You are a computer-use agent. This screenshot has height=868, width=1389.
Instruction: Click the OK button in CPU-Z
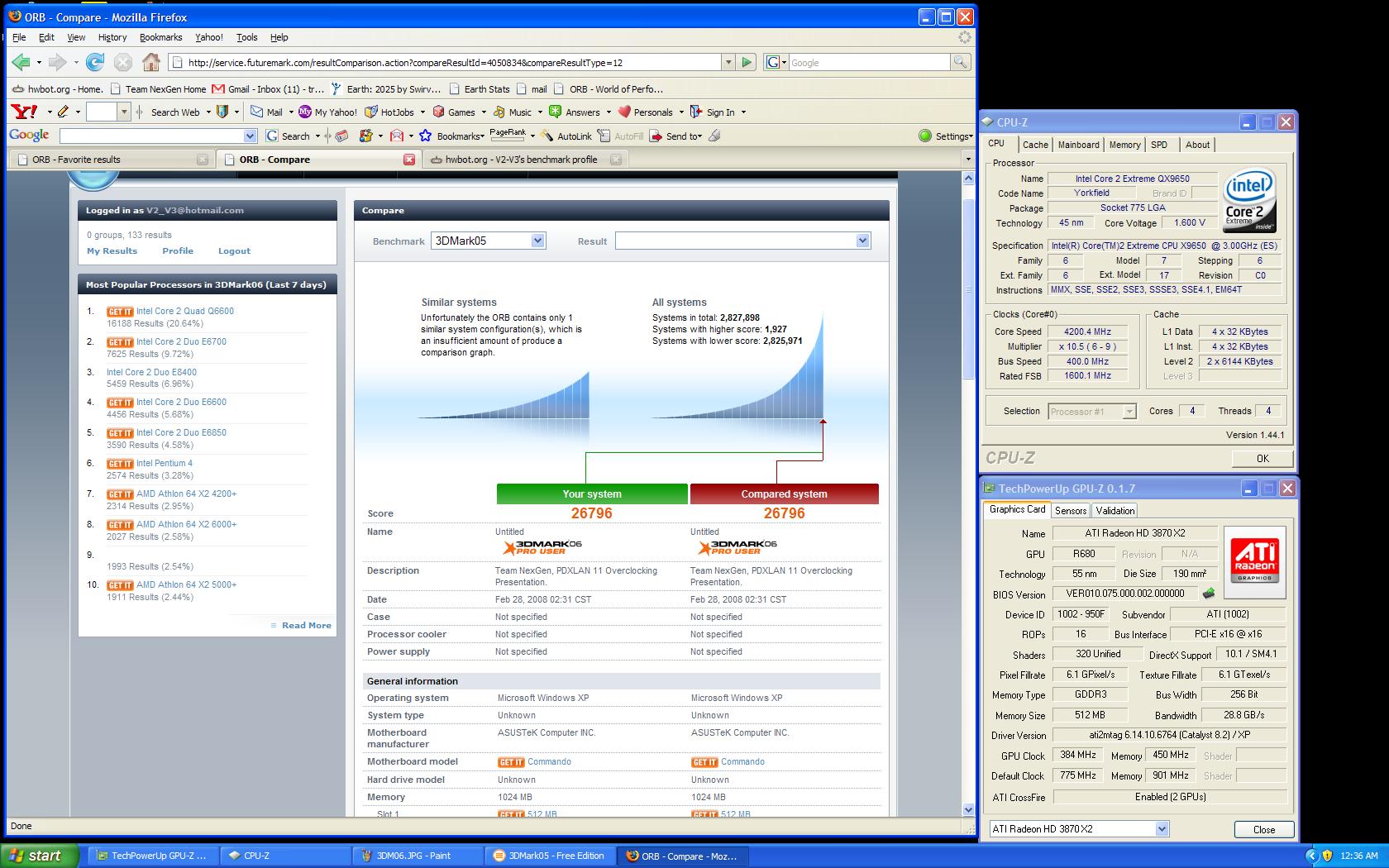(1263, 458)
